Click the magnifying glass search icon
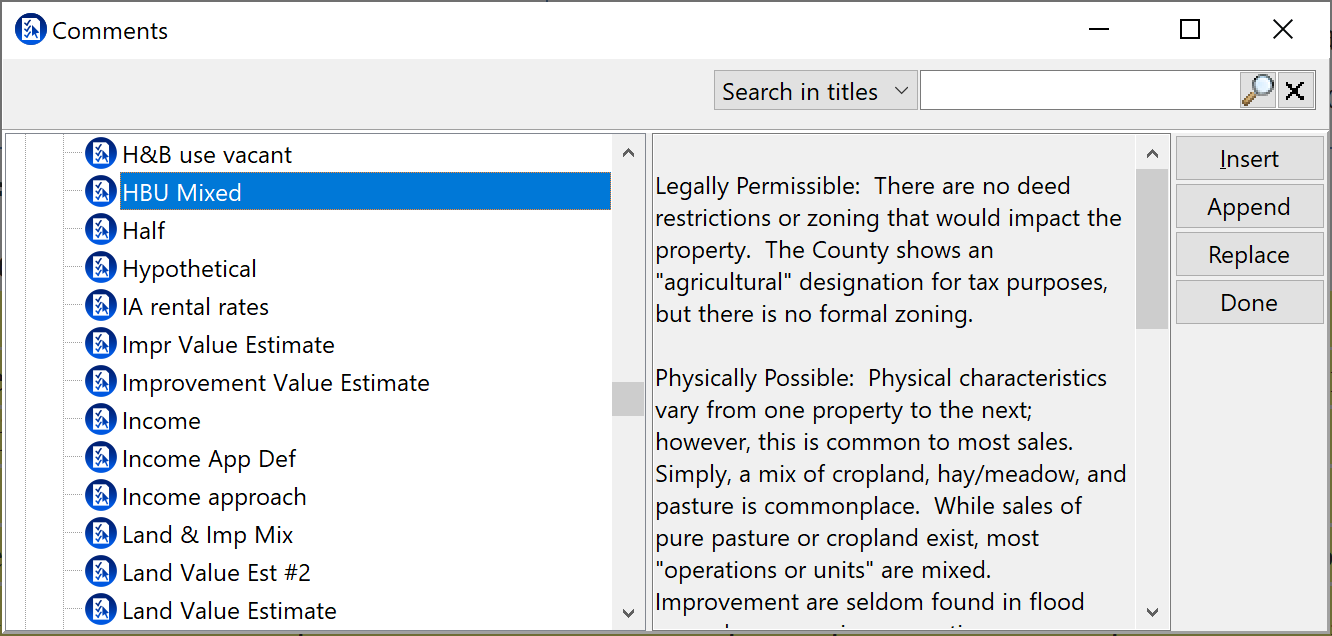Viewport: 1332px width, 636px height. [x=1257, y=91]
